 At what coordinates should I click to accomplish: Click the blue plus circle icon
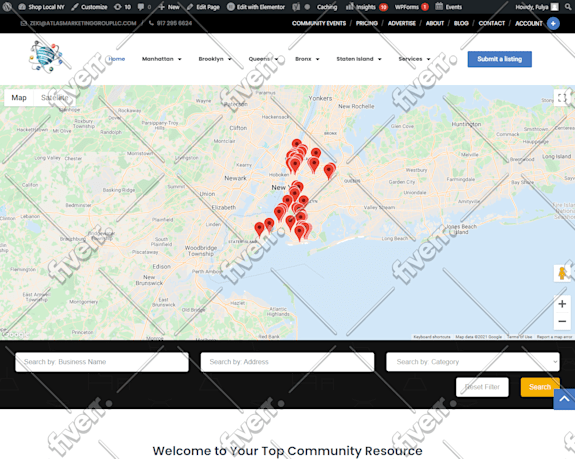point(553,23)
